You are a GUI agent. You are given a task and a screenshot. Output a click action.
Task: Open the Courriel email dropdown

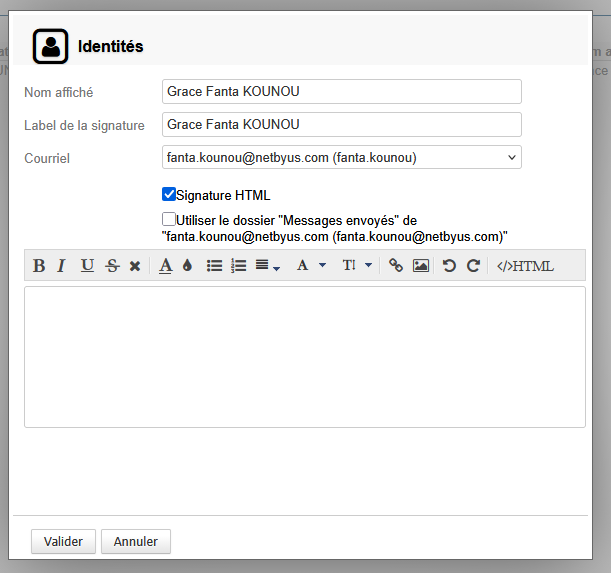(x=341, y=157)
